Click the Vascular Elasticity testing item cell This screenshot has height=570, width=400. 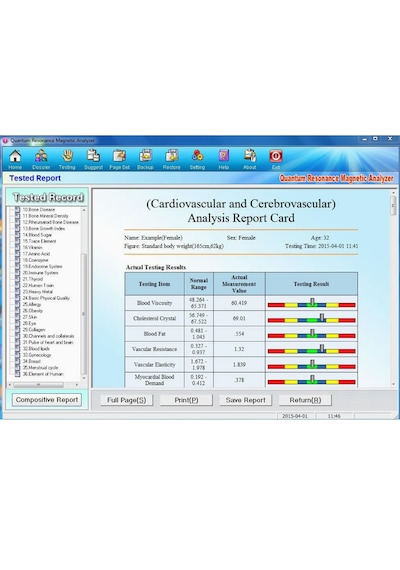pyautogui.click(x=155, y=365)
